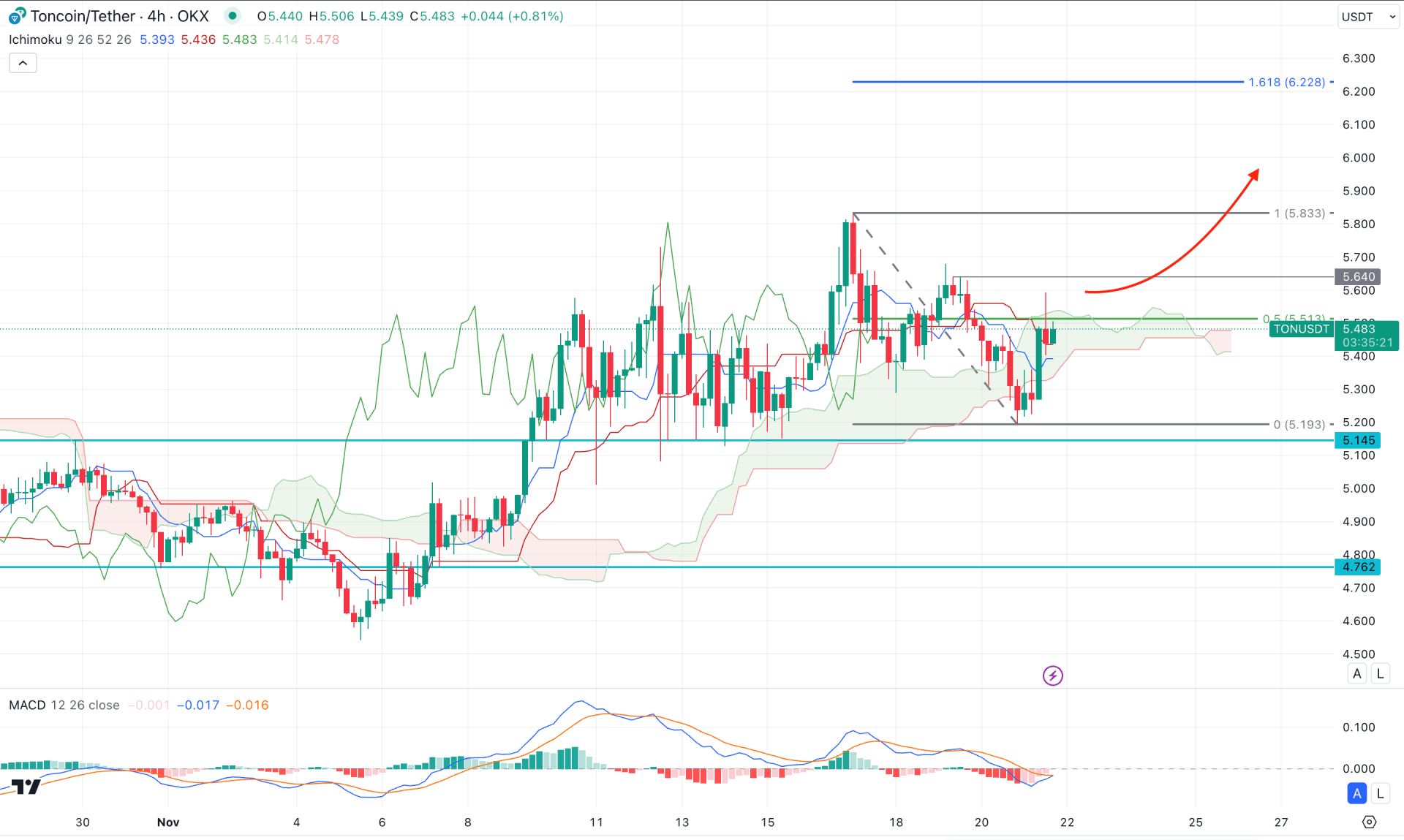Select the 0 (5.193) Fibonacci level label

(x=1299, y=424)
